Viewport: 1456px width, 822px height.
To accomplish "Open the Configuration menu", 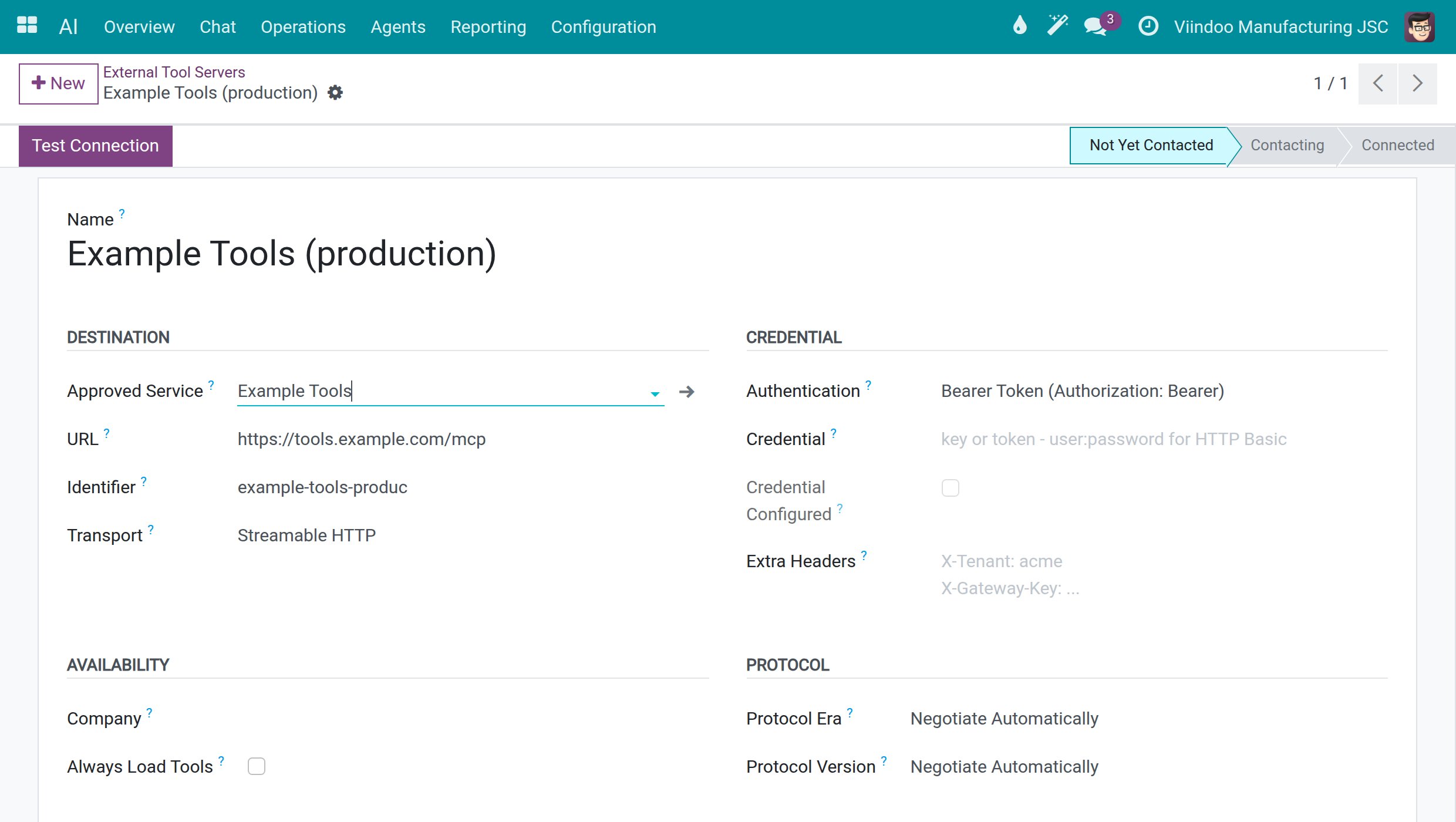I will point(604,26).
